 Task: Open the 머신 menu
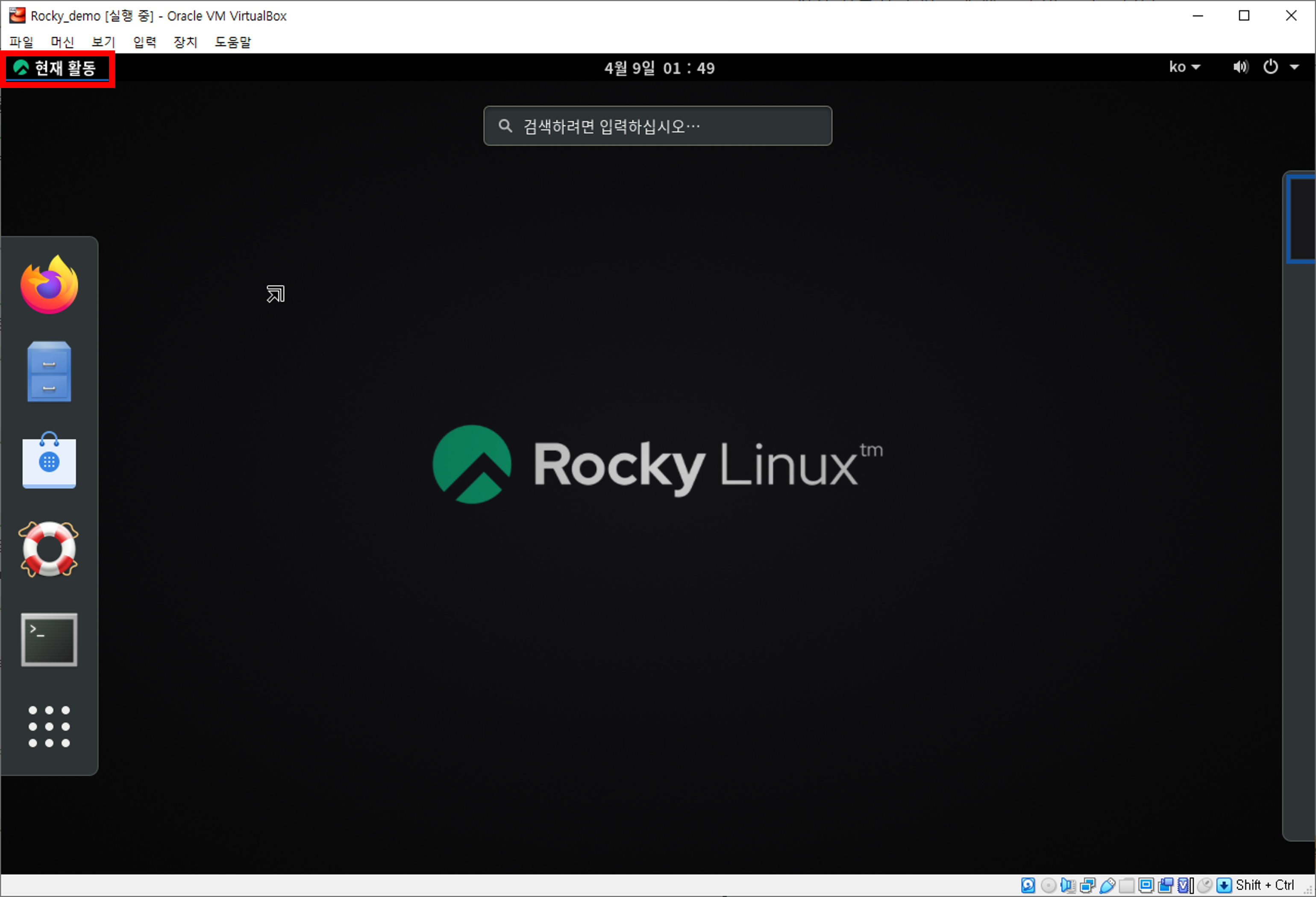62,42
